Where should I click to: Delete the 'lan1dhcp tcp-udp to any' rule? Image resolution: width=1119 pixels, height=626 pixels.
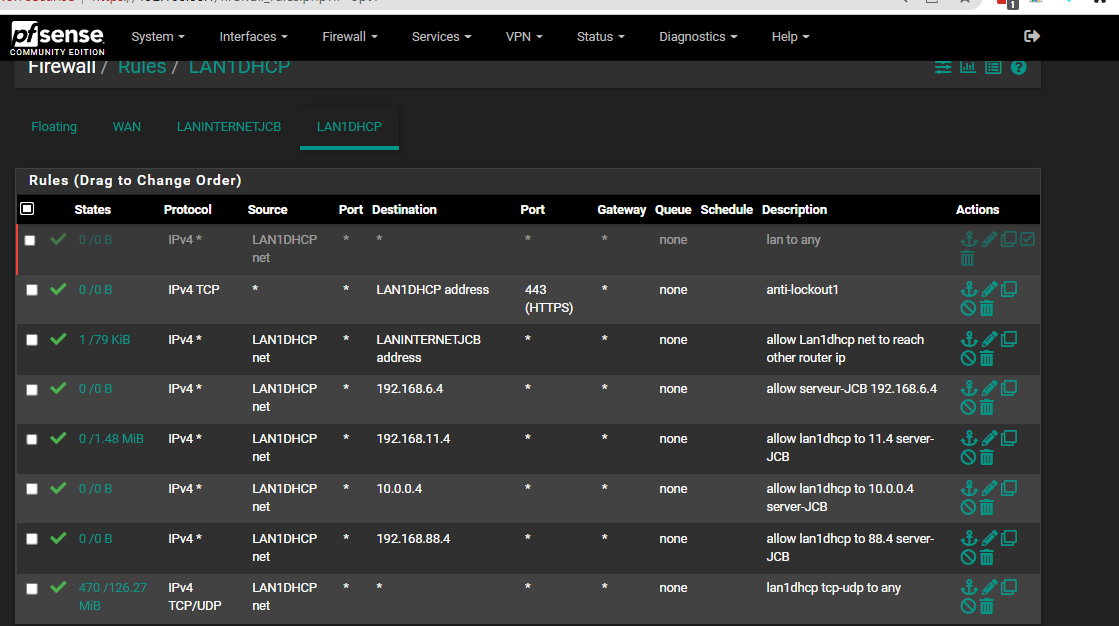tap(986, 607)
